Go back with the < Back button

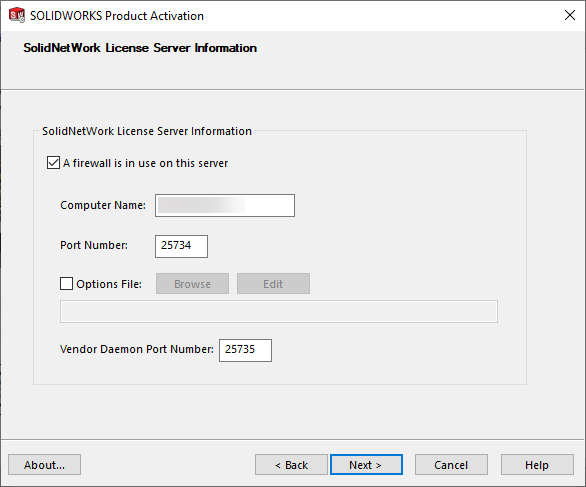pyautogui.click(x=291, y=465)
